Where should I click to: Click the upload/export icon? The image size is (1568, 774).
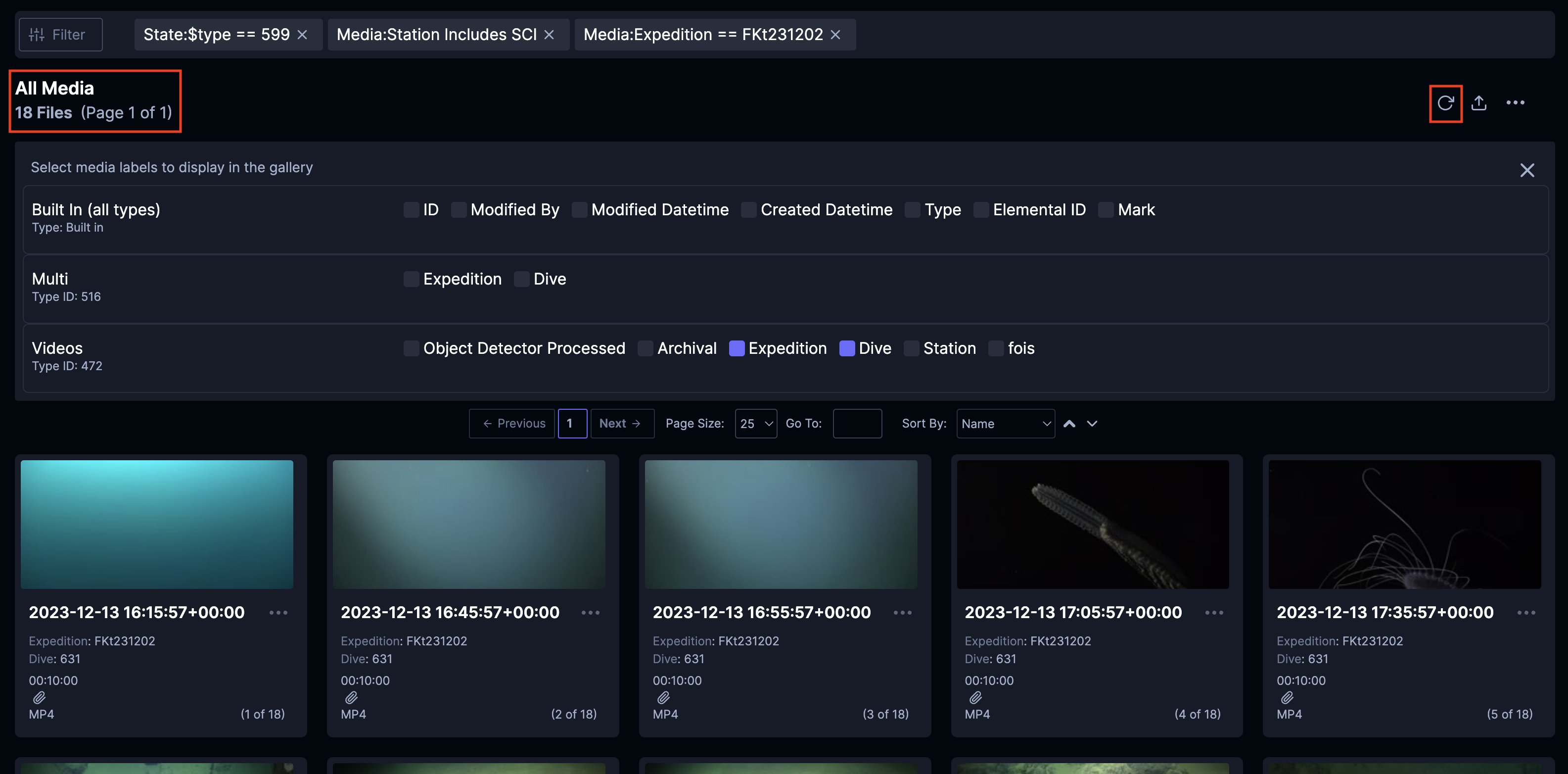point(1478,103)
